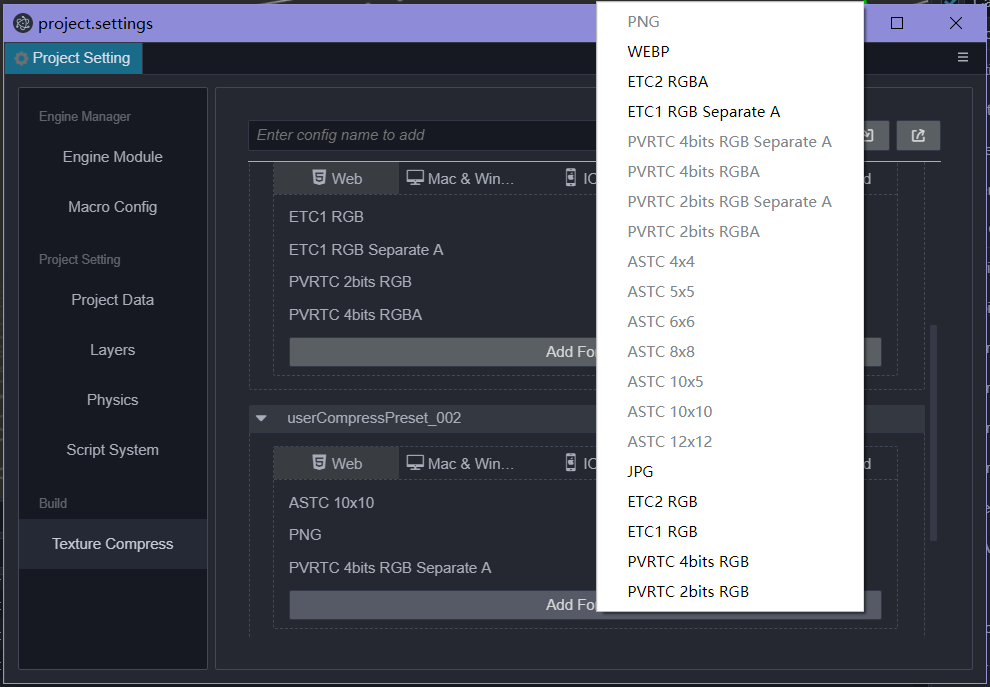Screen dimensions: 990x687
Task: Choose ETC1 RGB from the dropdown menu
Action: coord(730,532)
